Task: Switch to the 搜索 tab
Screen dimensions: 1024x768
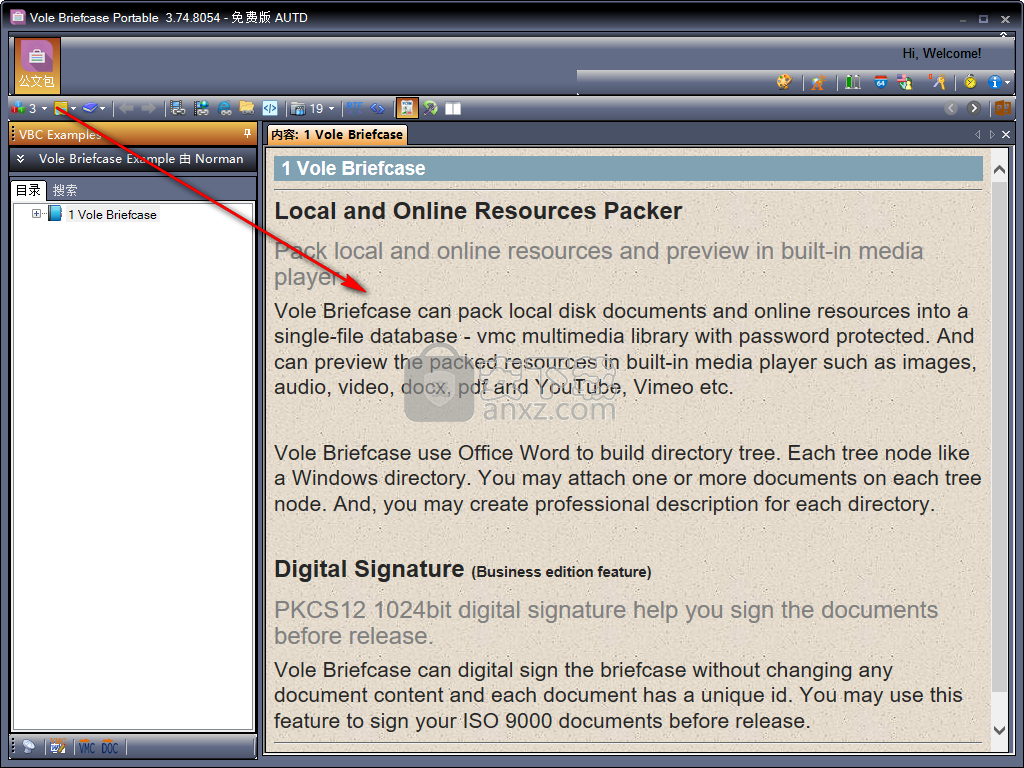Action: tap(65, 190)
